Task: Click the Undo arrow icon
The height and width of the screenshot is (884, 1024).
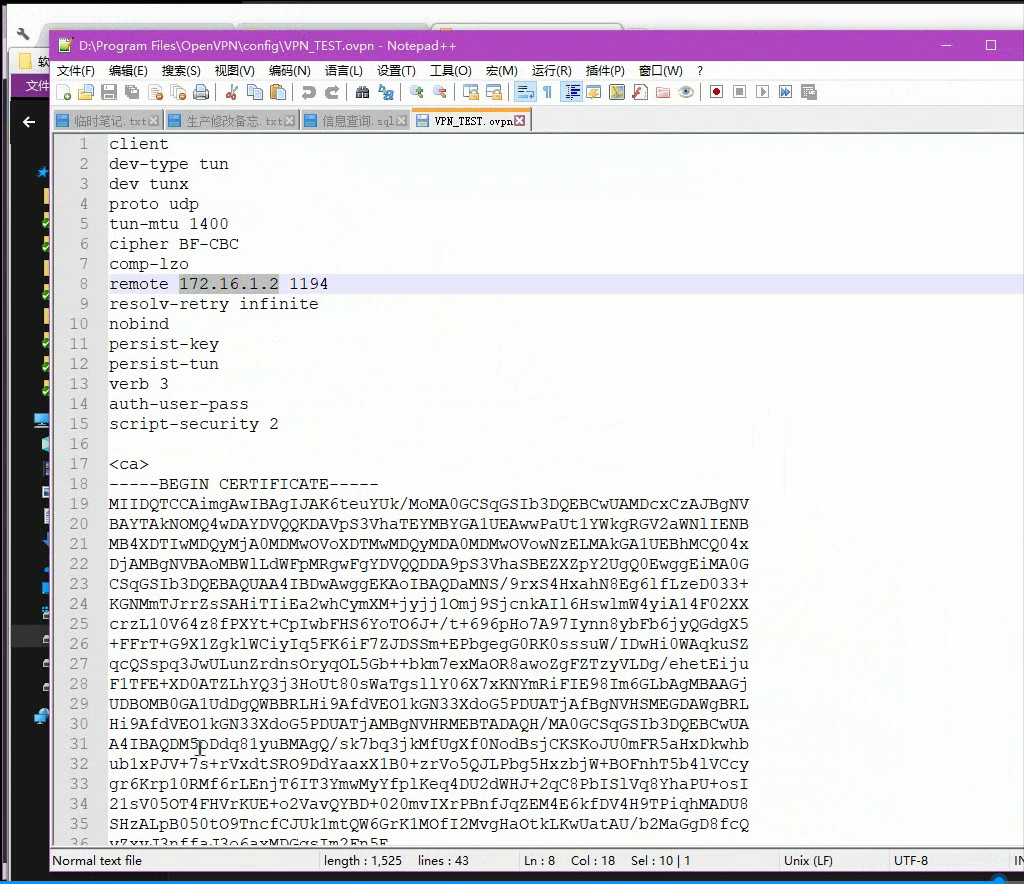Action: click(309, 92)
